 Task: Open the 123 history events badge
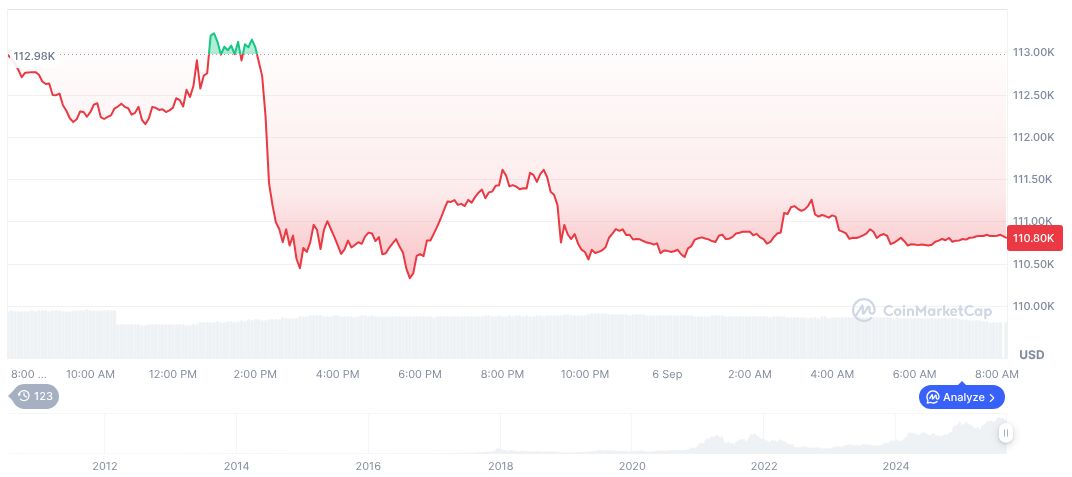[35, 396]
